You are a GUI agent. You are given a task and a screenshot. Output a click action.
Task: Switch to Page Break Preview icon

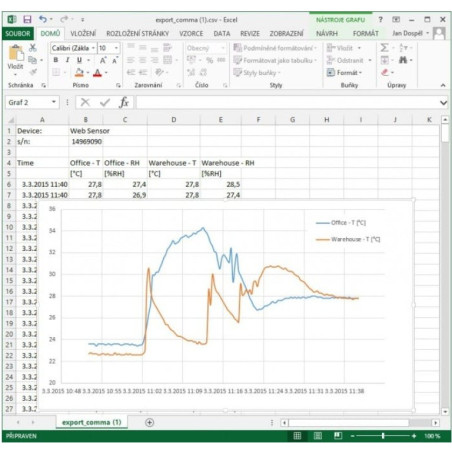pos(338,436)
